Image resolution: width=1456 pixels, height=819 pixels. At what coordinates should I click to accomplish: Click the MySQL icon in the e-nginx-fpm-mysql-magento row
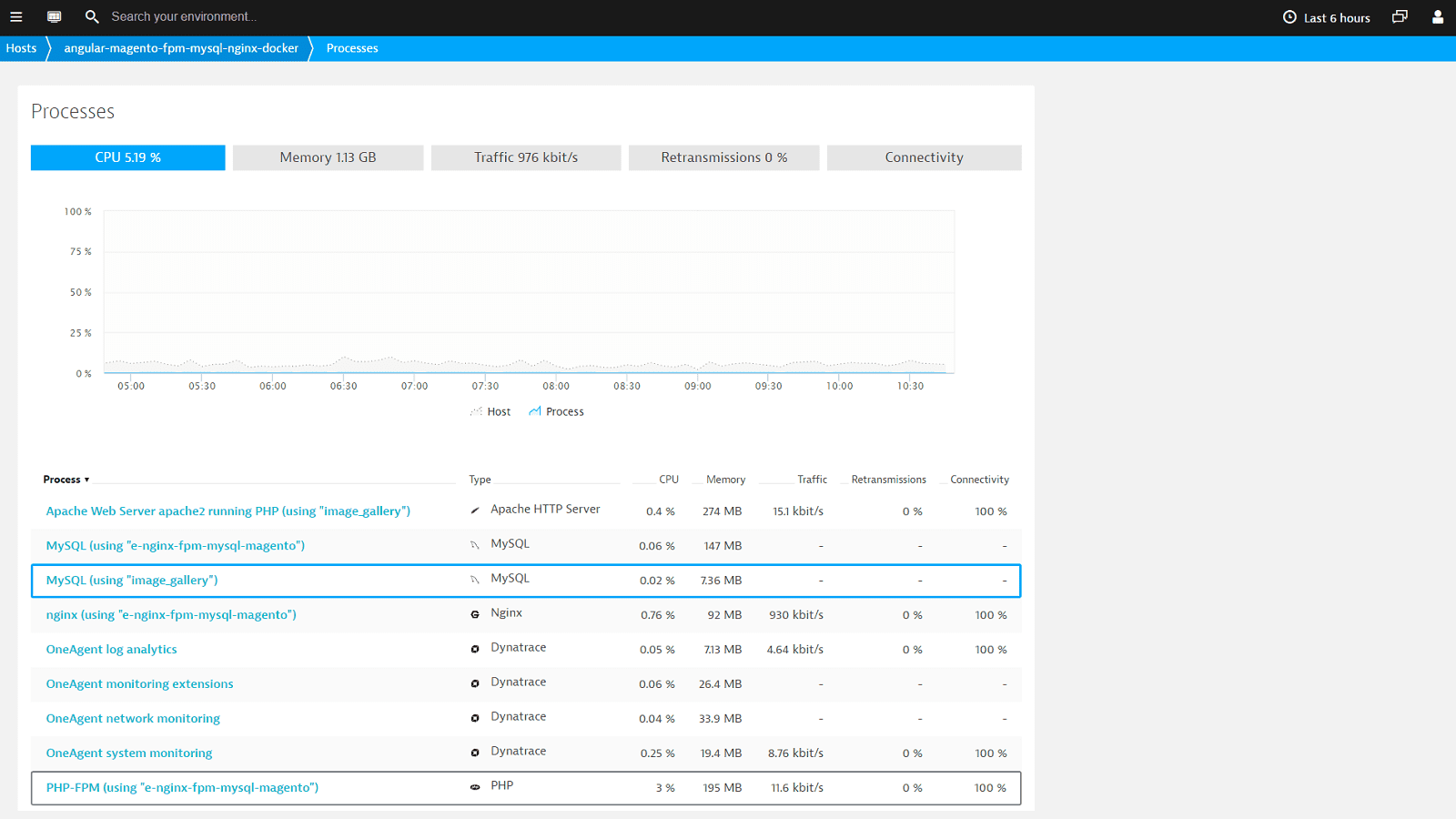click(475, 545)
